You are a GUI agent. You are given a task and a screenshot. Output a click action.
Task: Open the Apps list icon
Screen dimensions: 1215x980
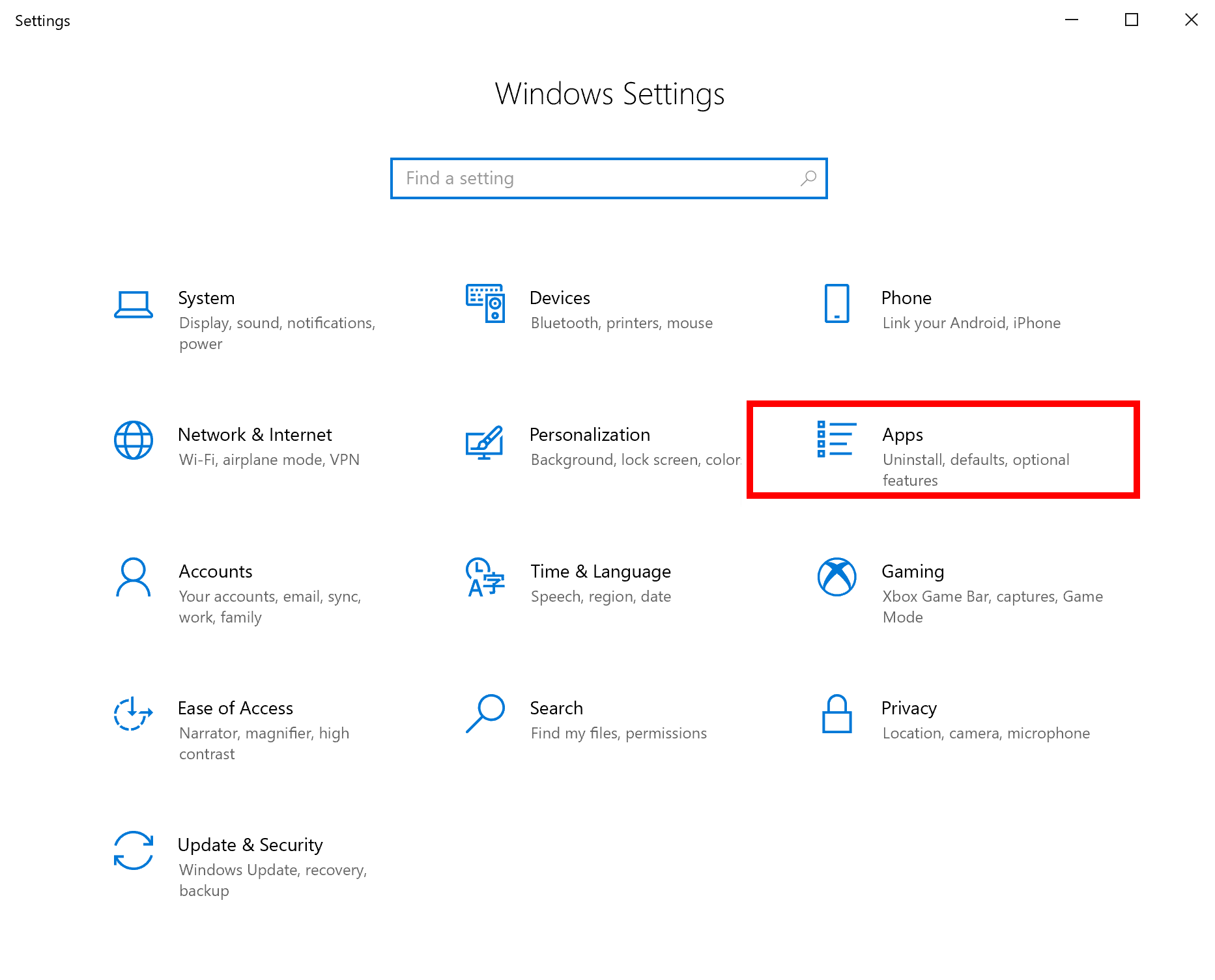pyautogui.click(x=837, y=439)
